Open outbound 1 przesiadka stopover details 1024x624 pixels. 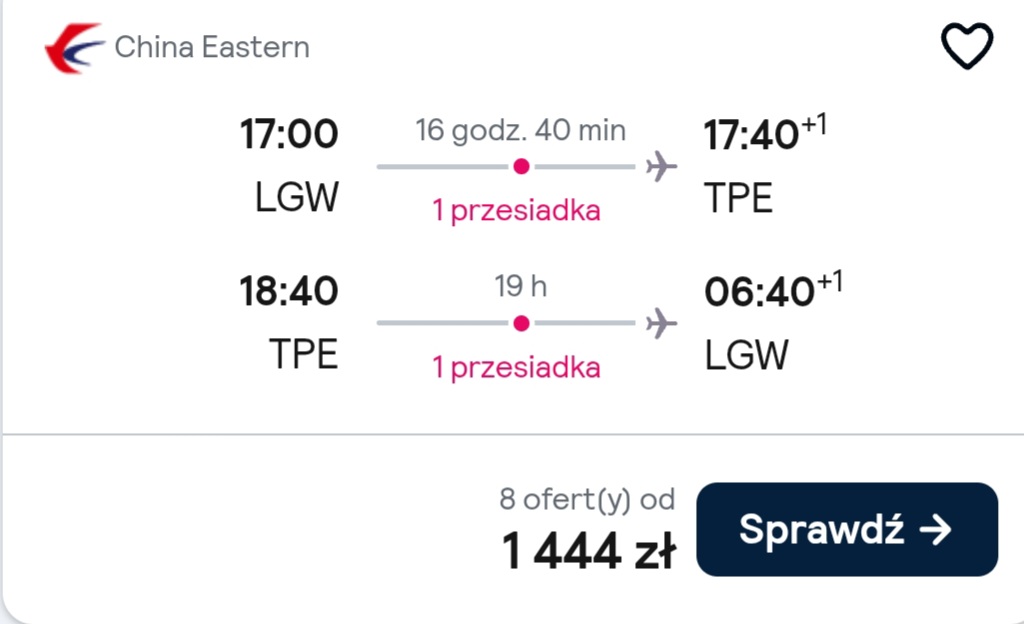(516, 211)
